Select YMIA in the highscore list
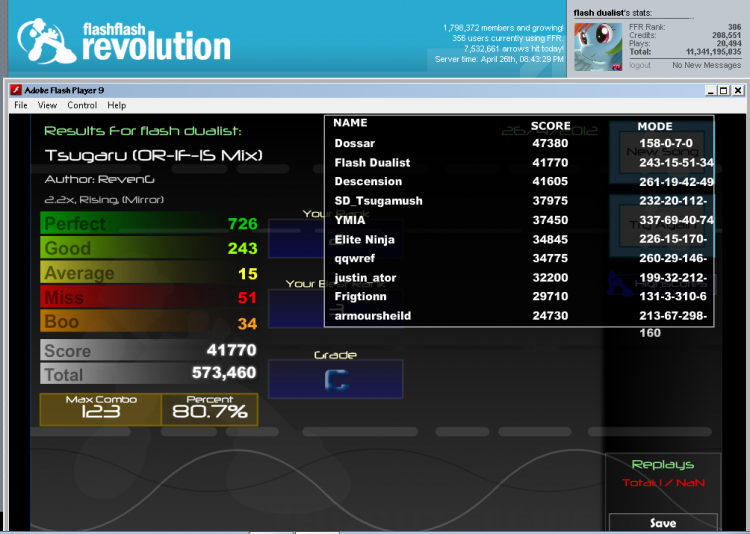Viewport: 750px width, 534px height. (350, 220)
